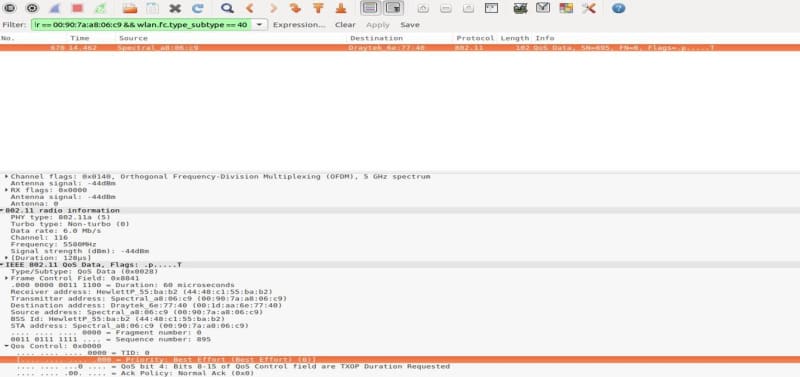Clear the display filter
The image size is (800, 377).
point(345,24)
